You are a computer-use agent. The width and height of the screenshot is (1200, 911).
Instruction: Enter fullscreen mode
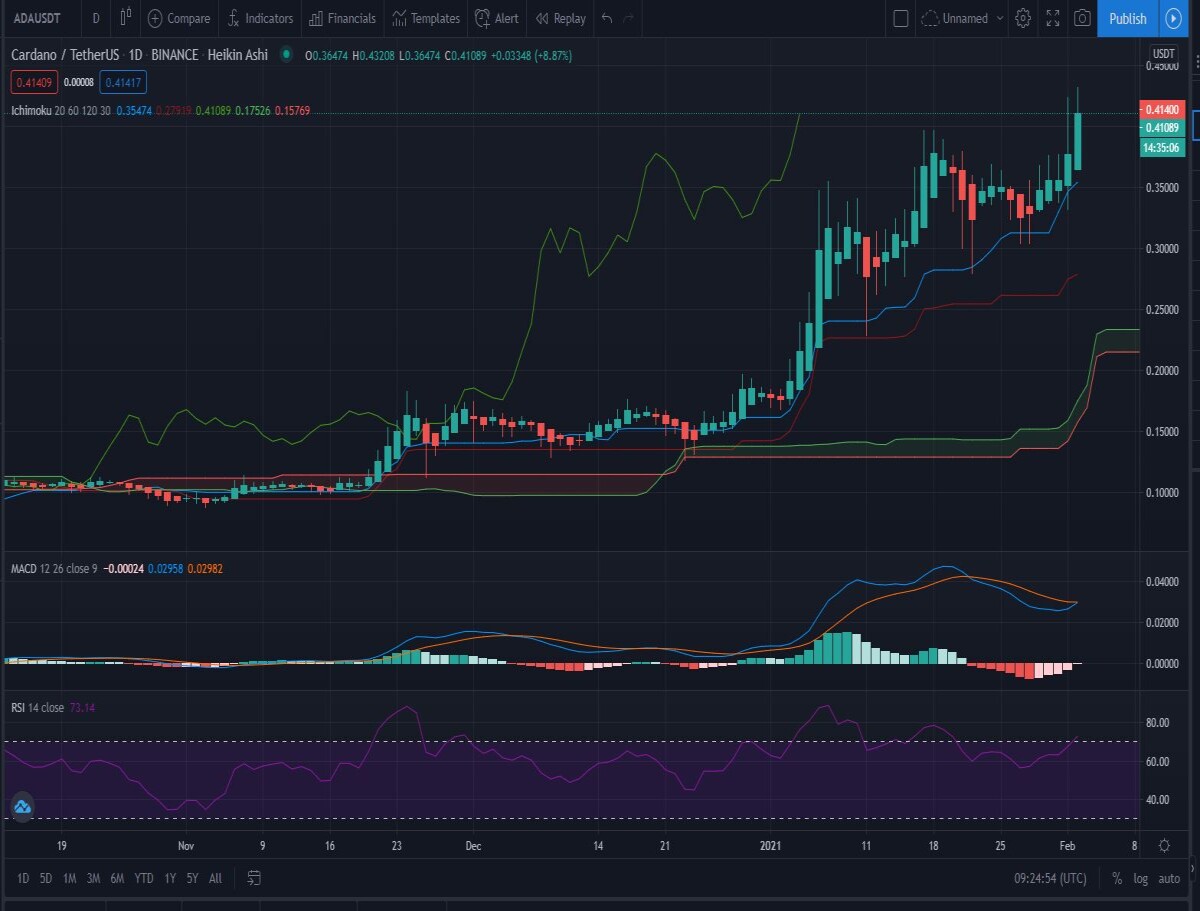(1053, 18)
